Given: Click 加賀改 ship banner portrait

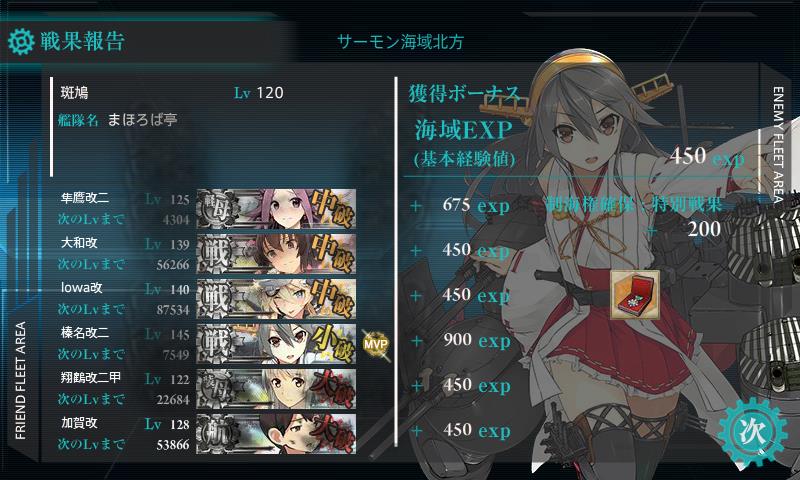Looking at the screenshot, I should click(276, 434).
